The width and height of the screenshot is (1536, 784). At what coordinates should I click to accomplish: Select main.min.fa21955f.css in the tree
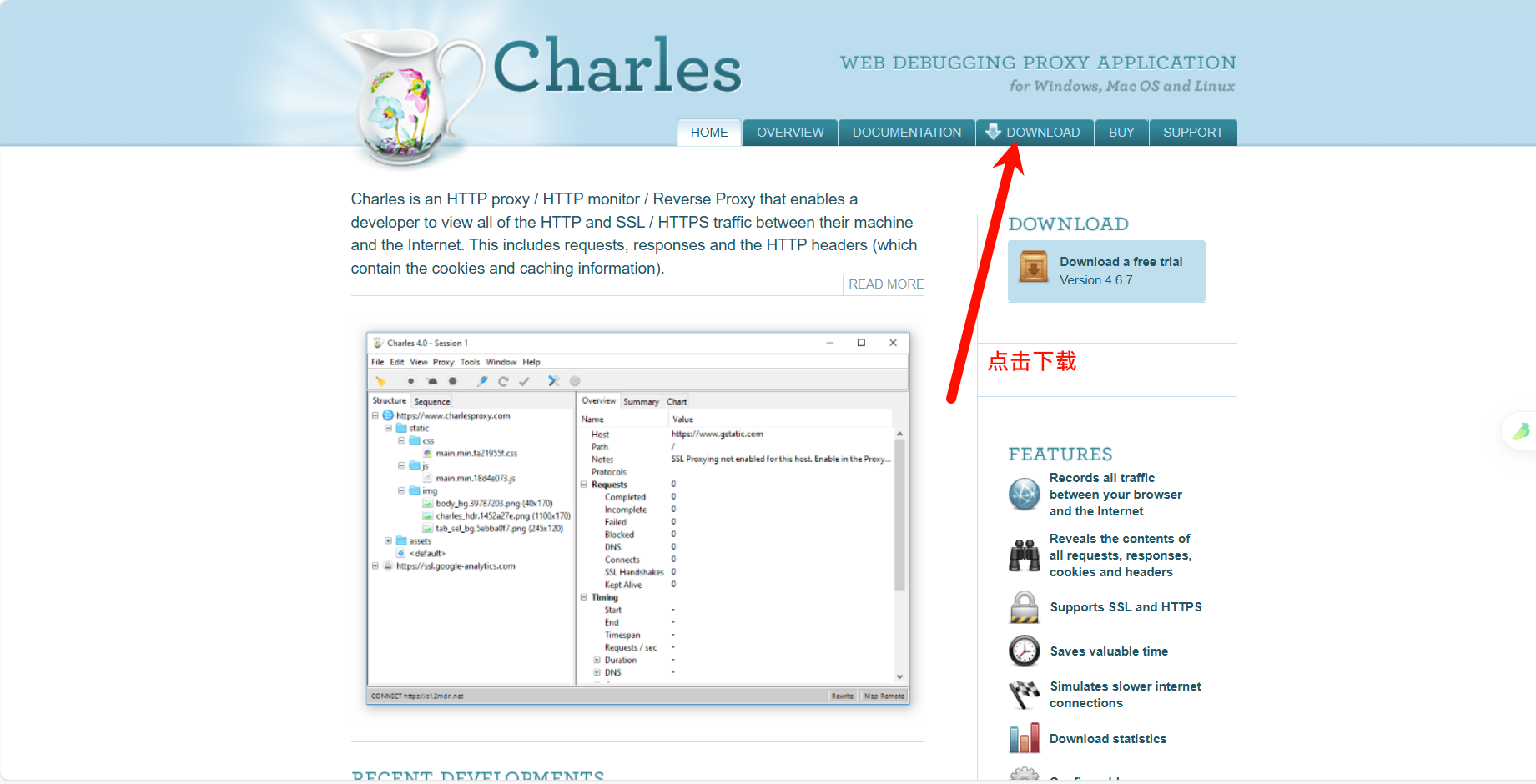[476, 453]
